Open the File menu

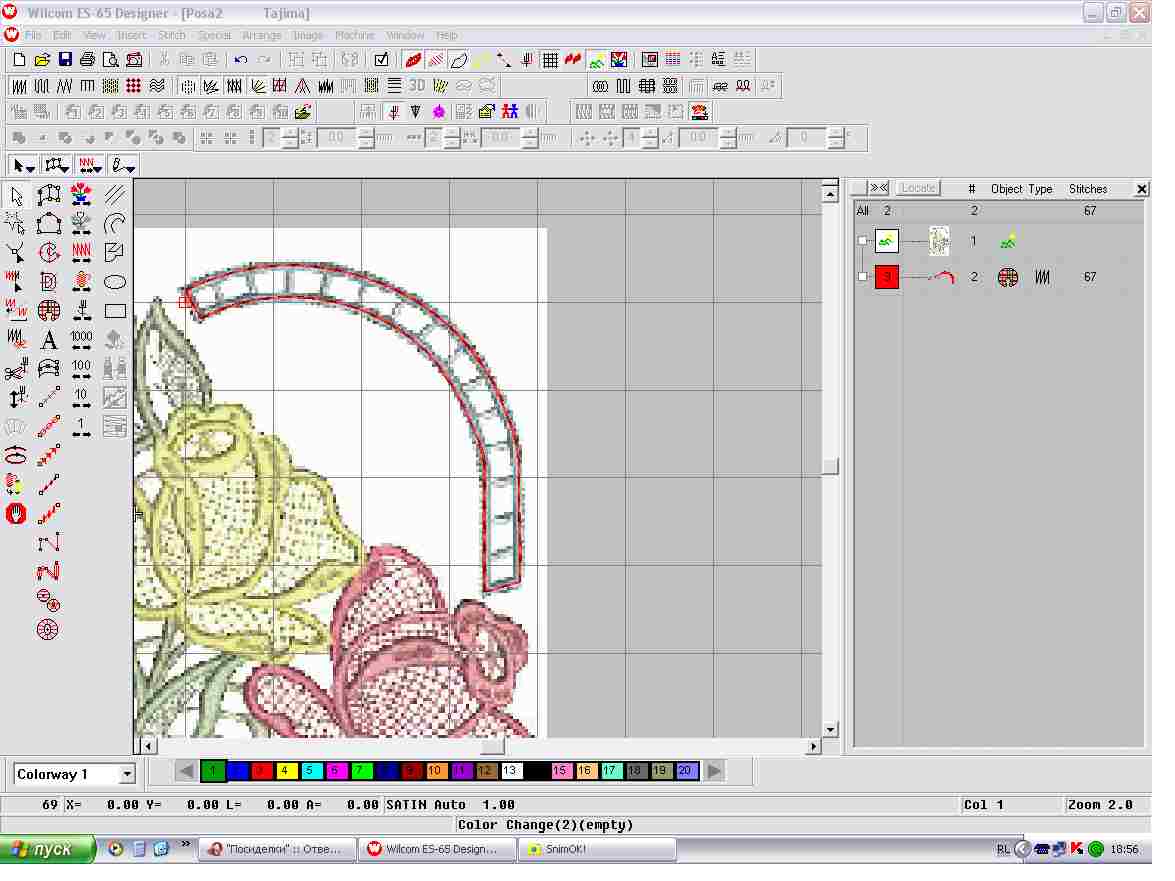34,35
